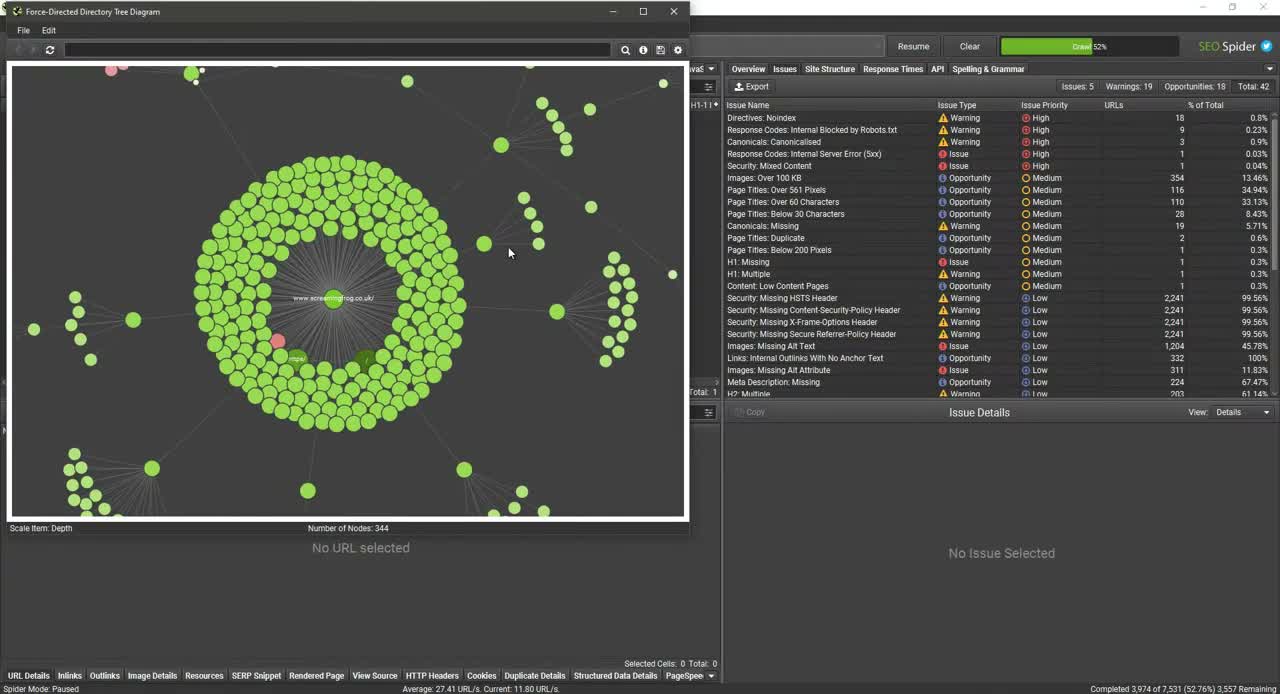Open the info icon in diagram toolbar

(643, 50)
